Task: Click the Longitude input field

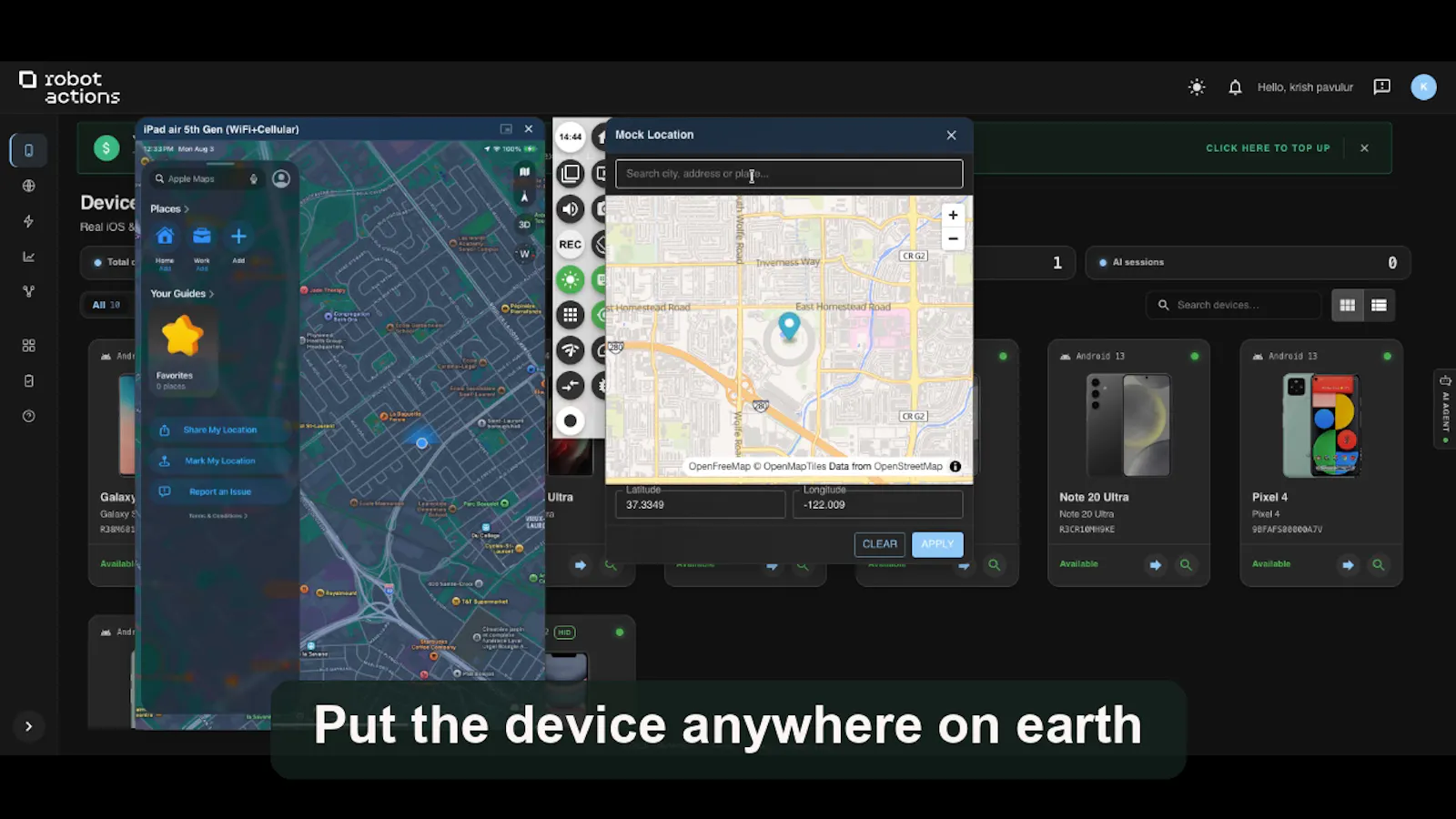Action: click(x=877, y=504)
